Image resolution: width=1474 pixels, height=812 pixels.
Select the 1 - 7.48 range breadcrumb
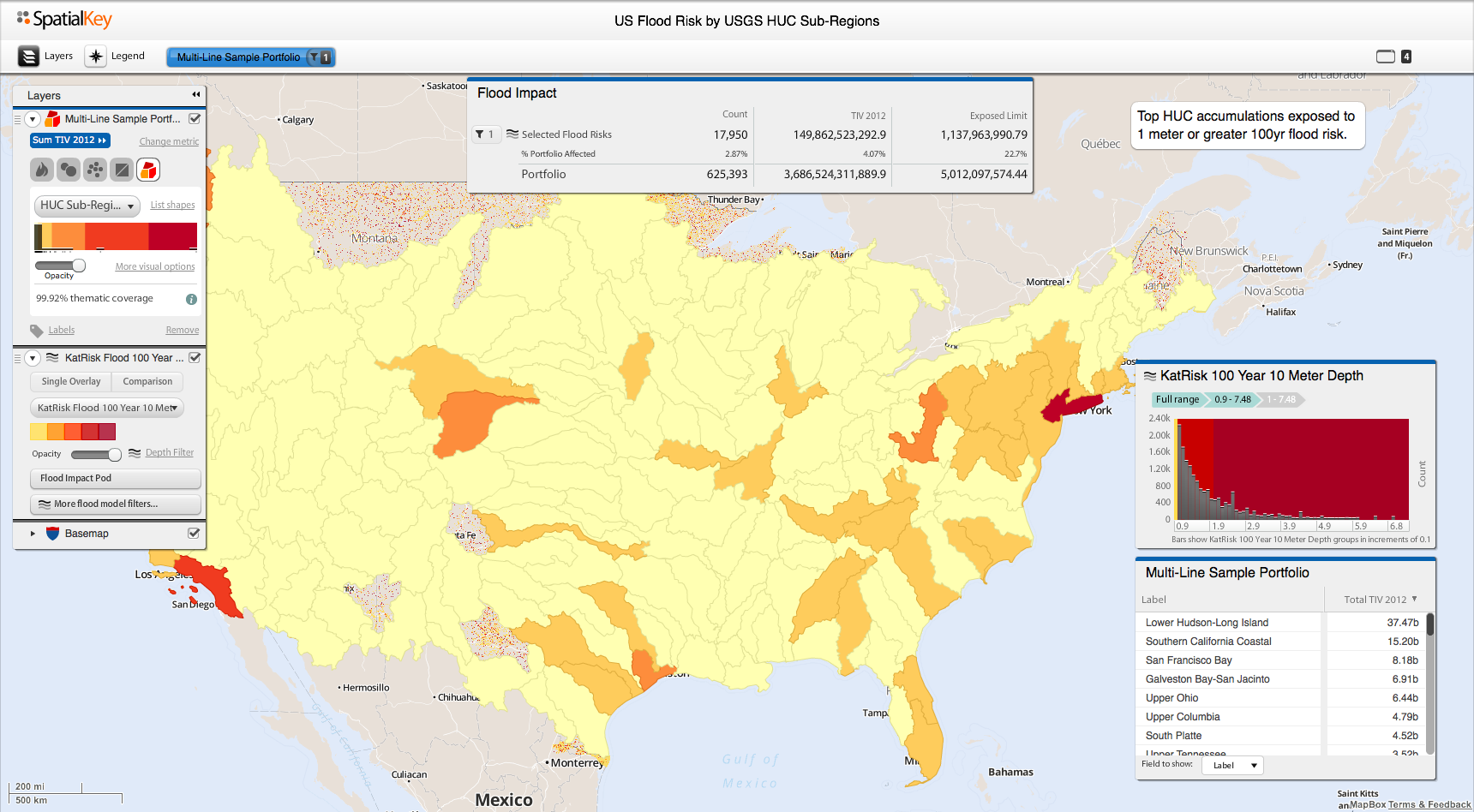1281,400
